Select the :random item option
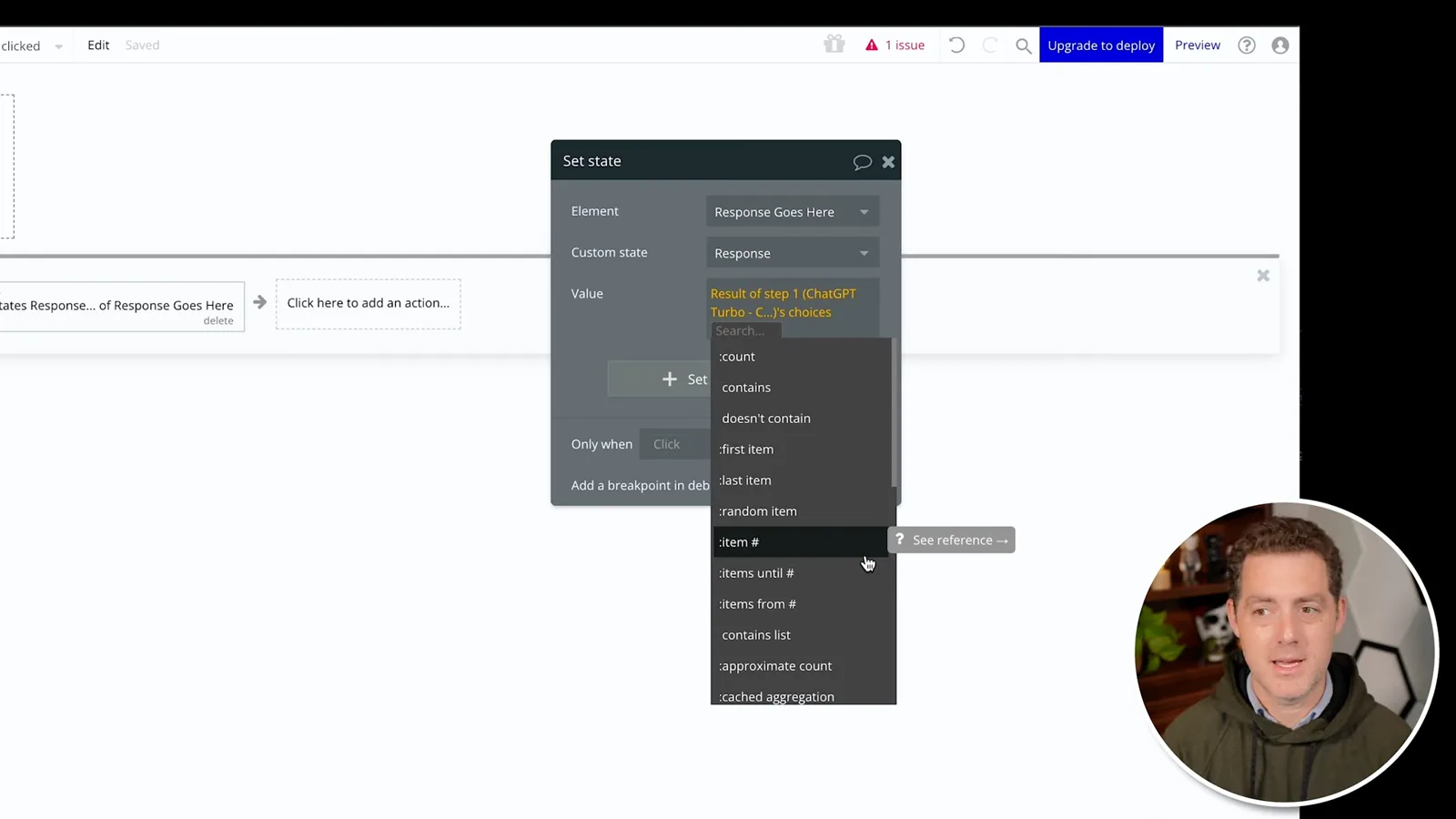The width and height of the screenshot is (1456, 819). pos(801,511)
